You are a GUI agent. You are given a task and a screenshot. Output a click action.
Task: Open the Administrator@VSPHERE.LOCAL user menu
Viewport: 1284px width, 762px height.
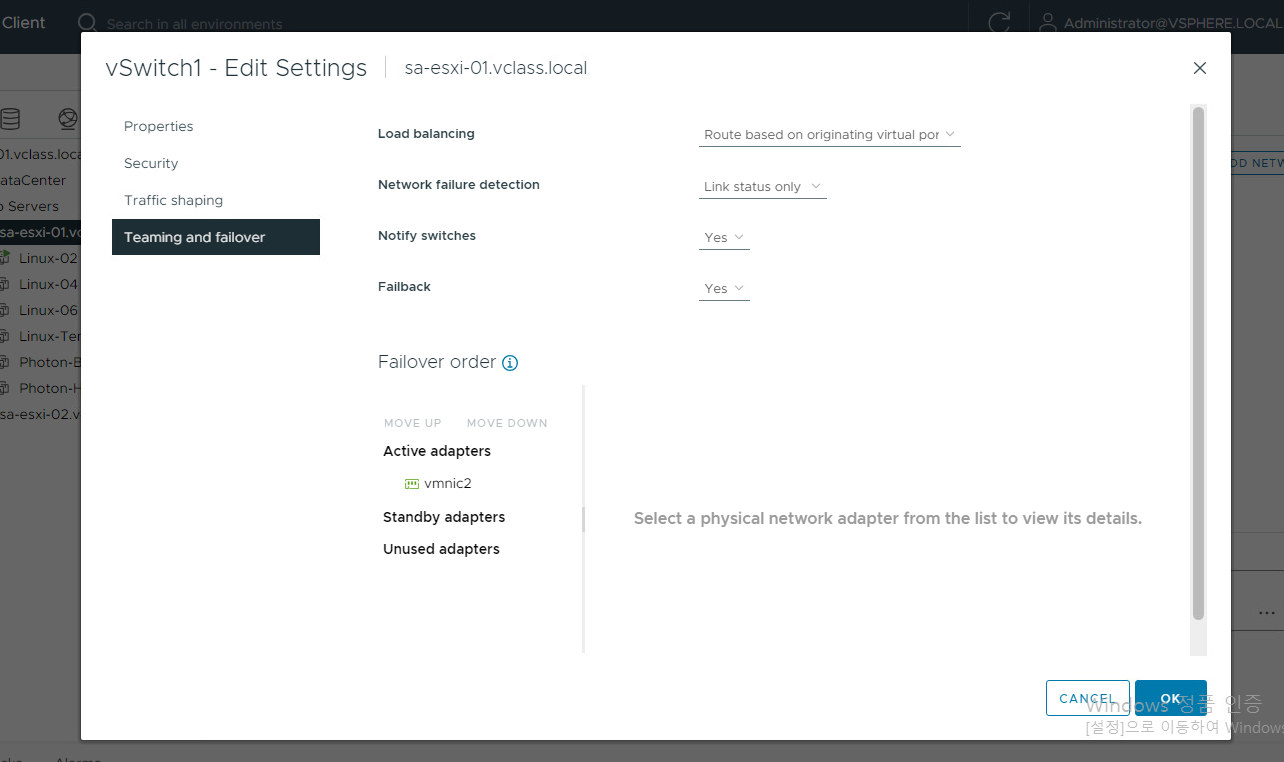(1174, 23)
